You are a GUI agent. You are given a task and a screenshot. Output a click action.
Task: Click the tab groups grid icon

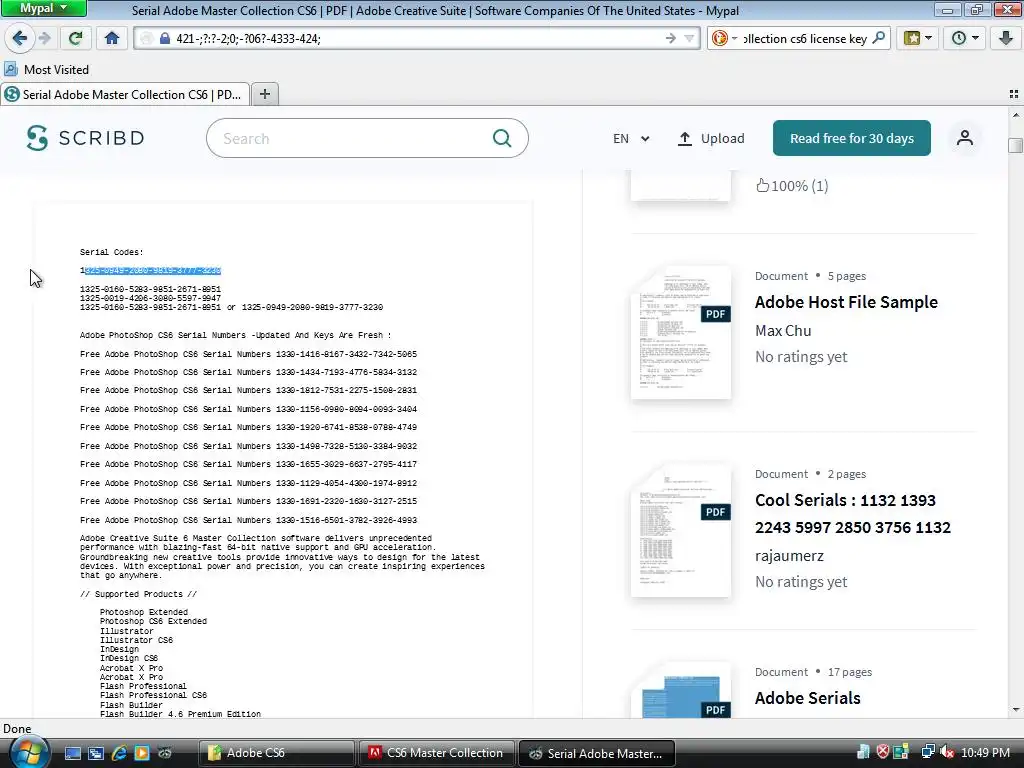coord(1014,94)
